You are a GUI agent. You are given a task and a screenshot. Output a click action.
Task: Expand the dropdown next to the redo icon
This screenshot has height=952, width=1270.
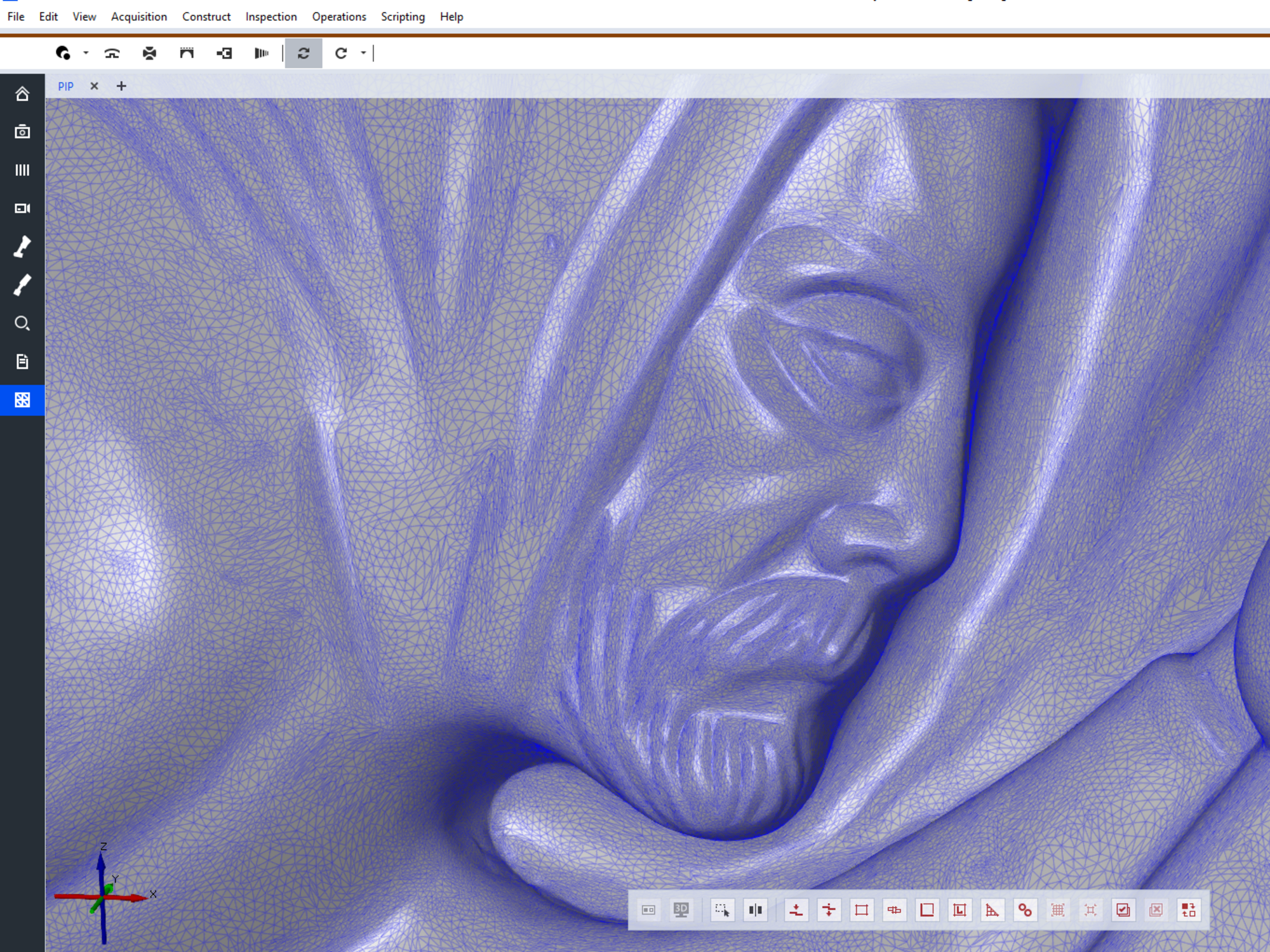(x=363, y=53)
